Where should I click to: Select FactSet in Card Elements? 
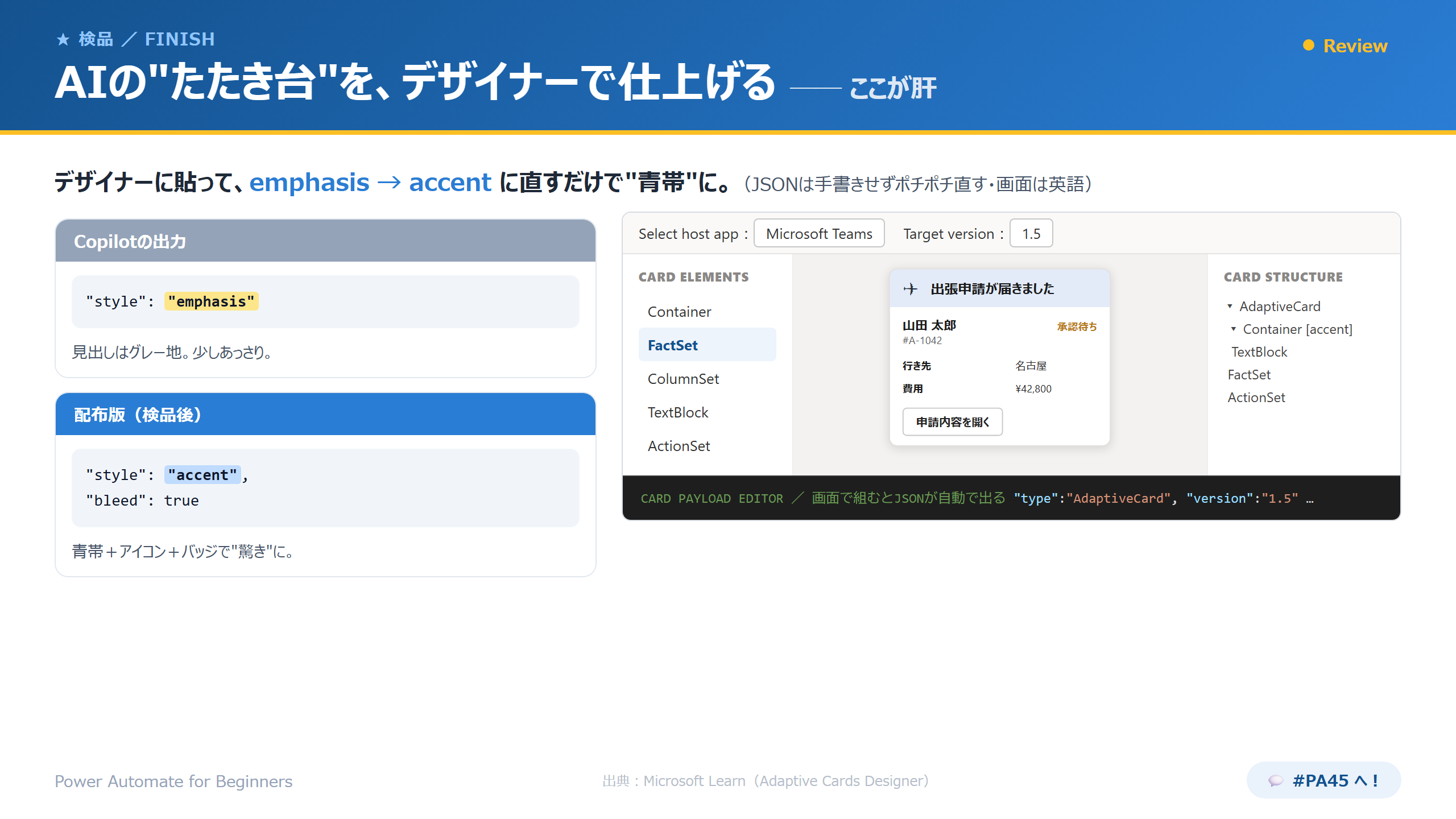tap(708, 345)
